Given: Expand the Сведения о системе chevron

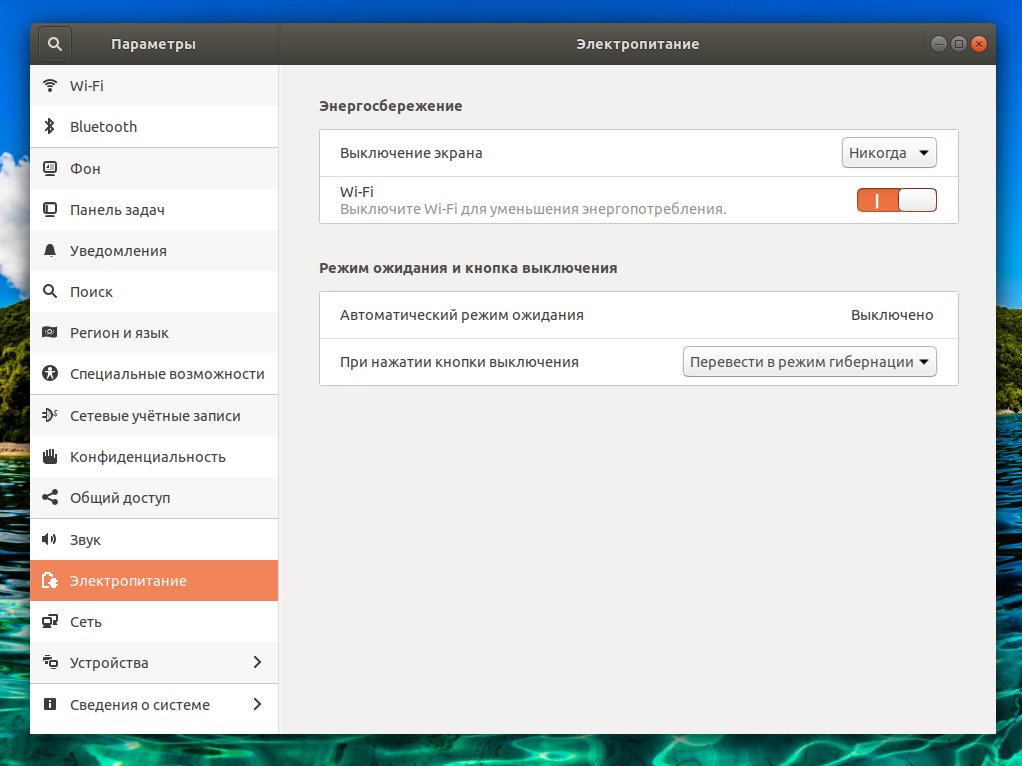Looking at the screenshot, I should (257, 704).
